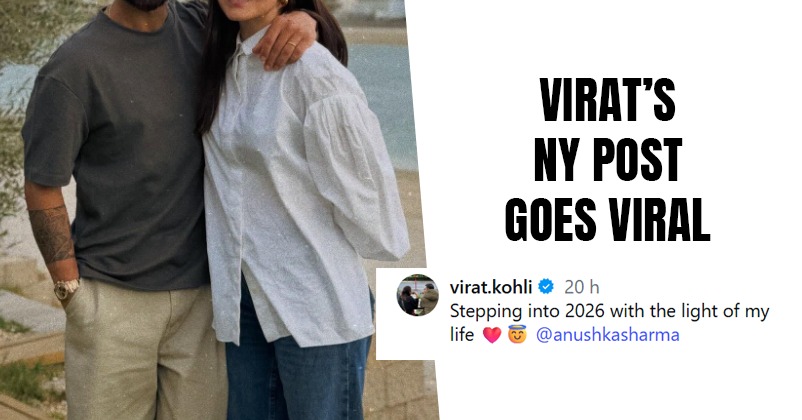
Task: Click the headline word VIRAT'S
Action: [607, 101]
